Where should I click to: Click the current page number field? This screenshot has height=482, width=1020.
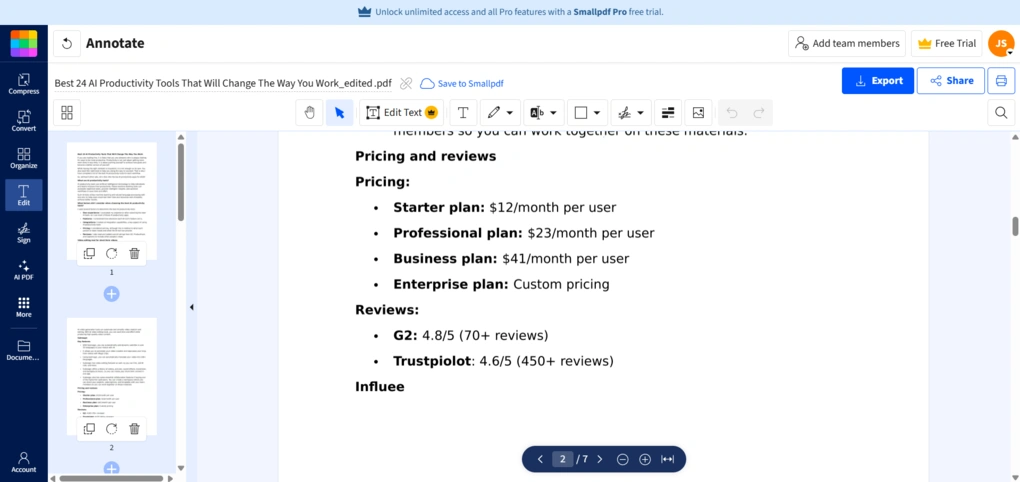pos(563,459)
